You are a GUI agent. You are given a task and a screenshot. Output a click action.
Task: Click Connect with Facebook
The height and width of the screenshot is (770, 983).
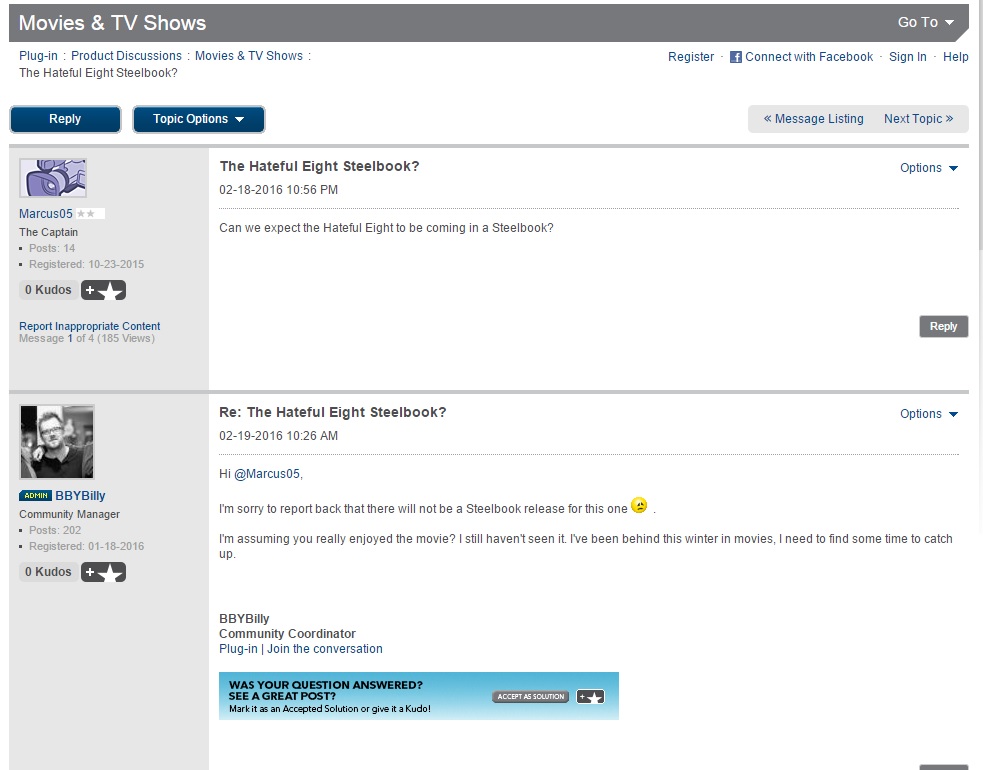[809, 57]
